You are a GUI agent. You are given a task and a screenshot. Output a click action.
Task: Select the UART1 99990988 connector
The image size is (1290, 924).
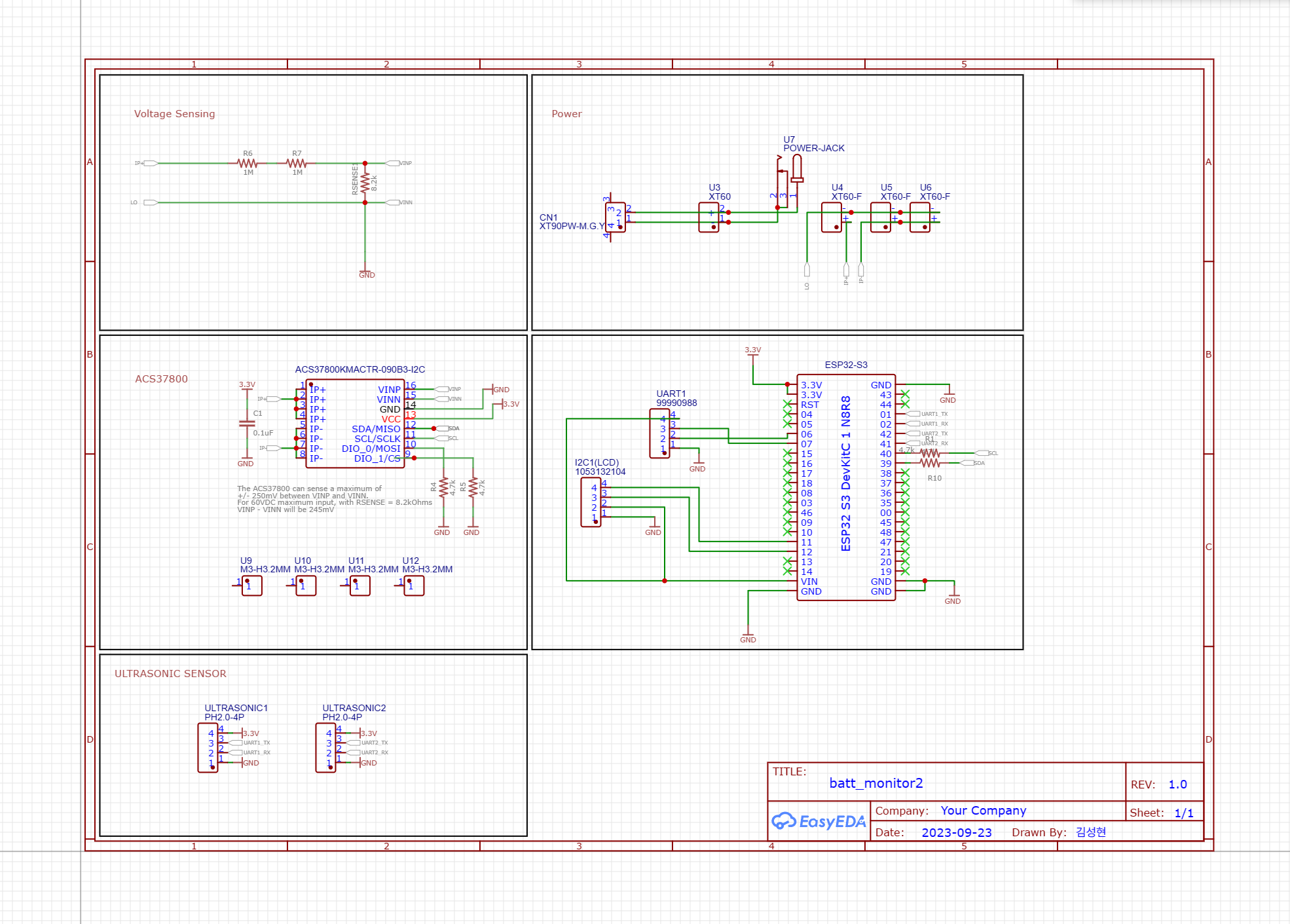(x=659, y=434)
